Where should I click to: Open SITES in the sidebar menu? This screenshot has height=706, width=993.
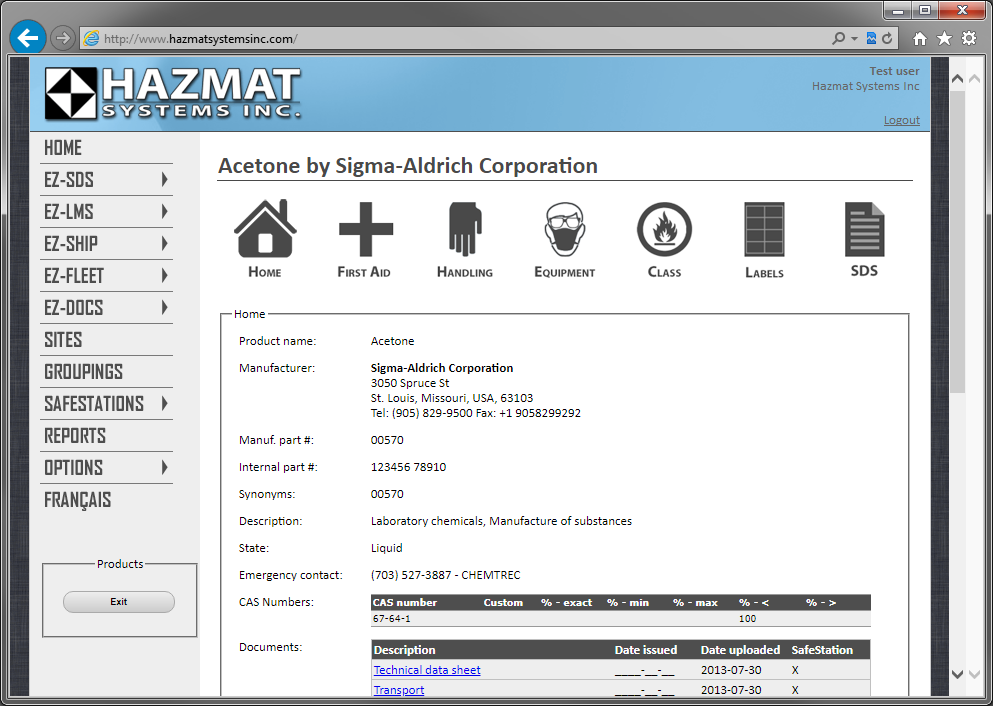pos(63,339)
